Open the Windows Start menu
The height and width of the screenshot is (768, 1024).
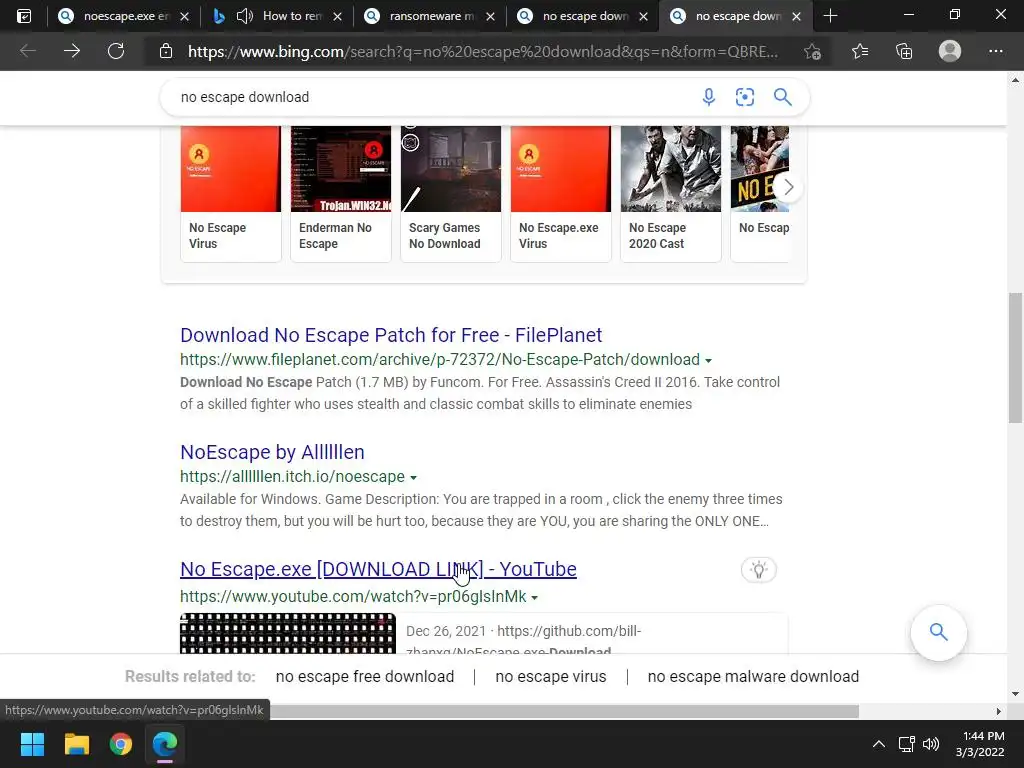(32, 744)
